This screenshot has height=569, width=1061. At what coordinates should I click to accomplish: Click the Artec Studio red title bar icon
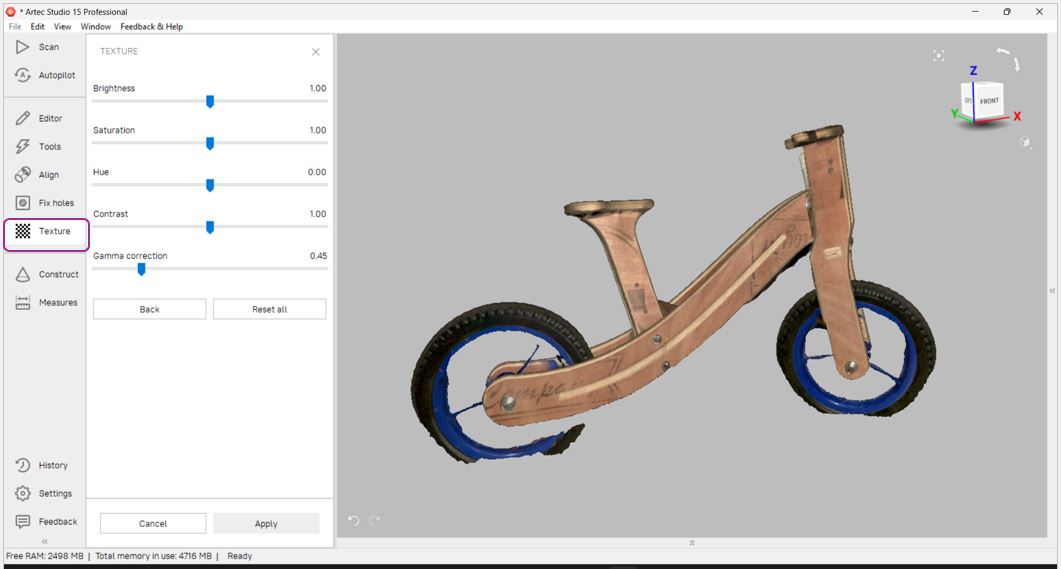tap(10, 12)
